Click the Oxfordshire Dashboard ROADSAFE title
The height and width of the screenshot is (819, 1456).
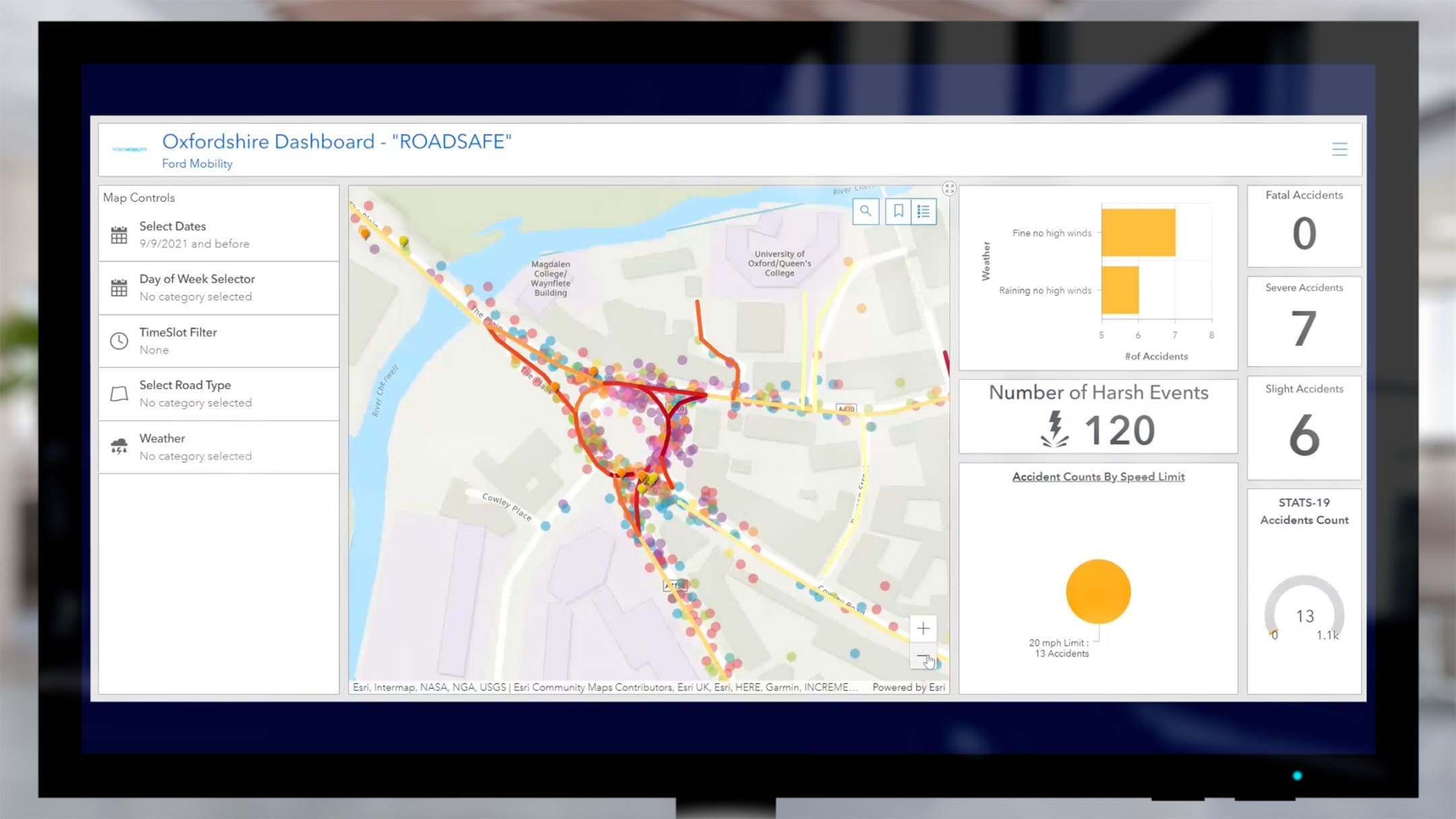coord(337,140)
